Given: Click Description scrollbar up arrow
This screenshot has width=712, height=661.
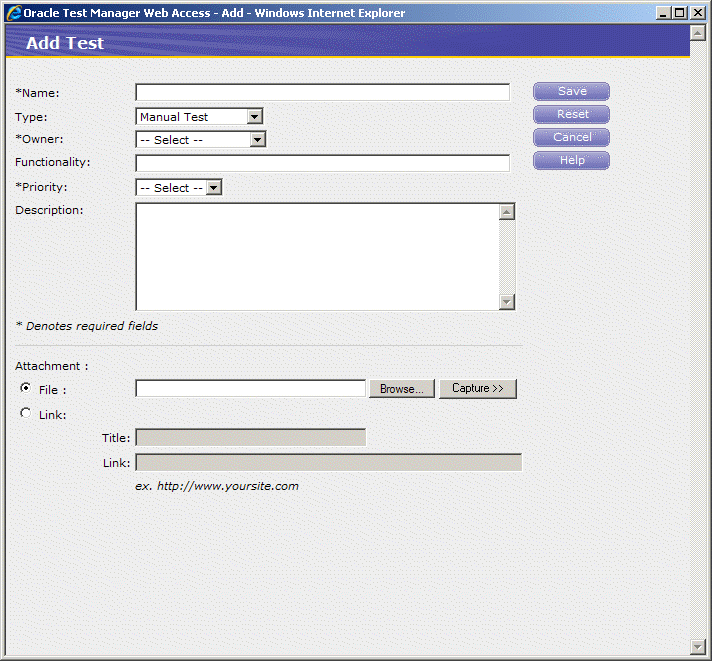Looking at the screenshot, I should pyautogui.click(x=507, y=212).
